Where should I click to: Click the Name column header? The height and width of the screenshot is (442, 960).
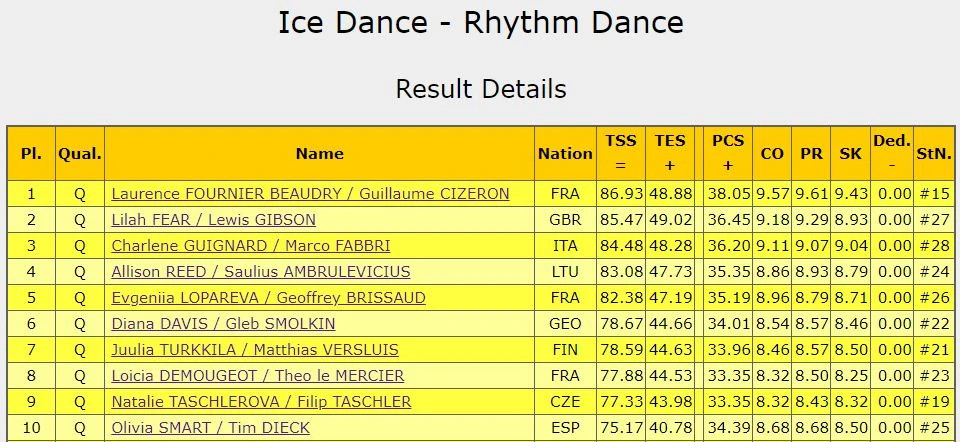tap(319, 154)
